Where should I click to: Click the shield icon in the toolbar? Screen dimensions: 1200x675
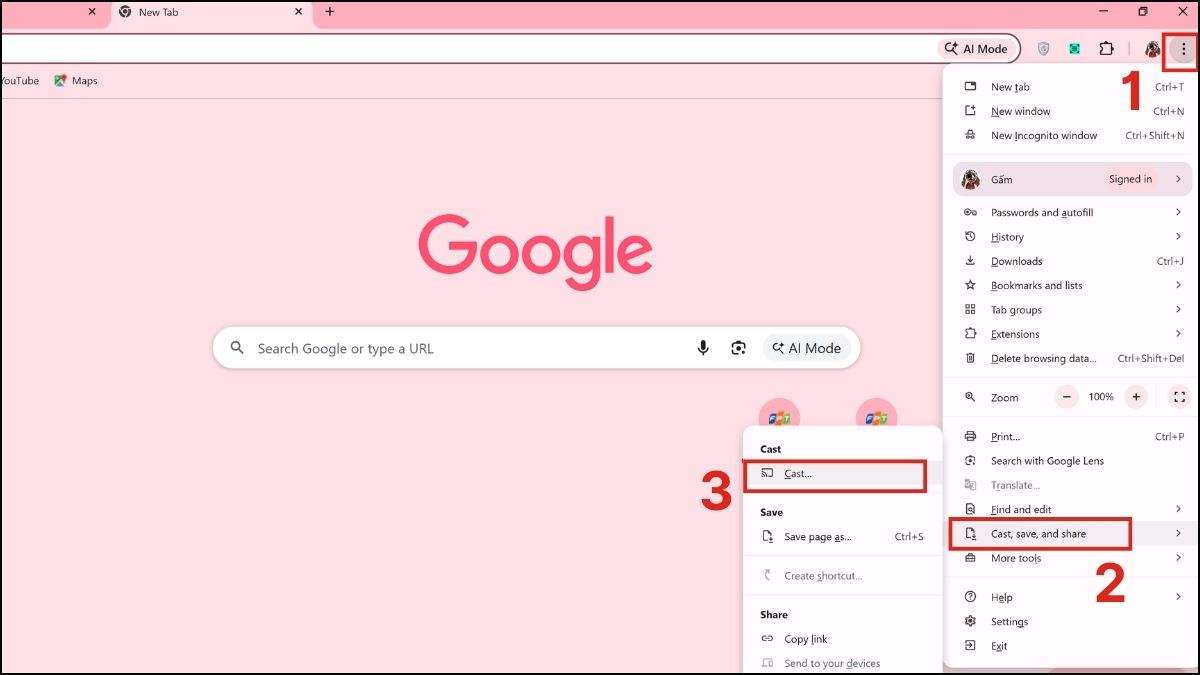[1042, 48]
